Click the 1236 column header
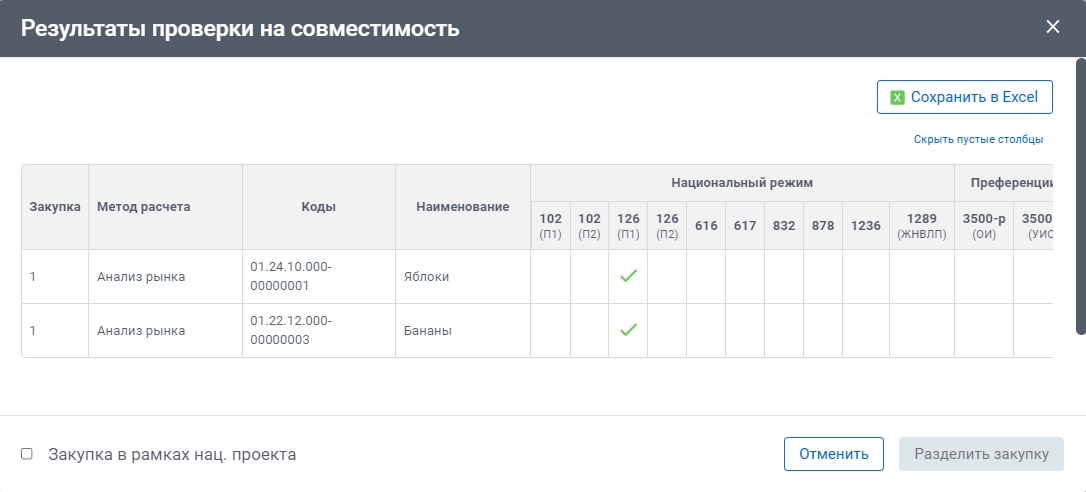The image size is (1086, 492). tap(866, 226)
